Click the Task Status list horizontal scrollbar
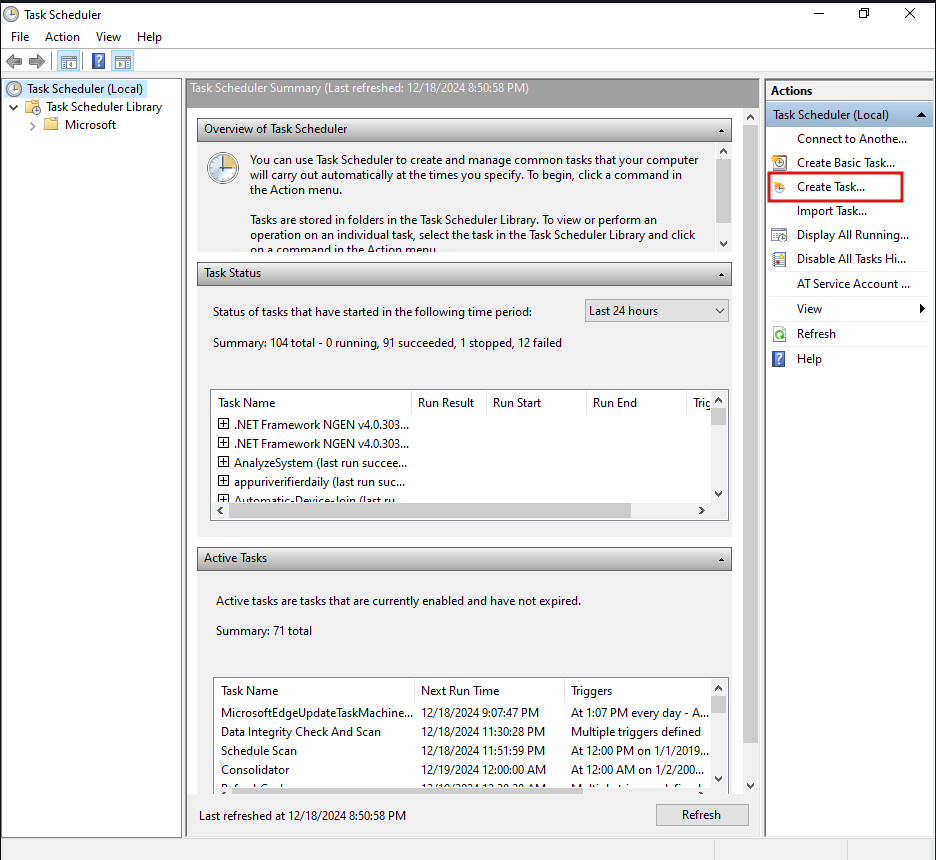This screenshot has height=860, width=936. pyautogui.click(x=430, y=510)
